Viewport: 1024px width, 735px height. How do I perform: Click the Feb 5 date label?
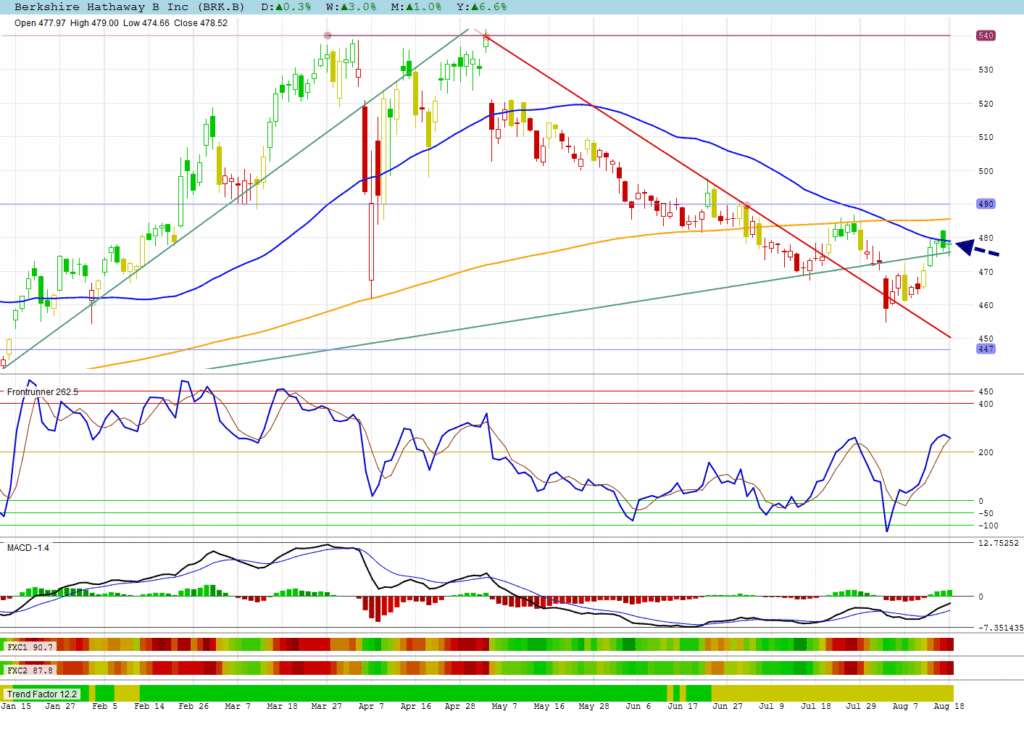point(104,706)
